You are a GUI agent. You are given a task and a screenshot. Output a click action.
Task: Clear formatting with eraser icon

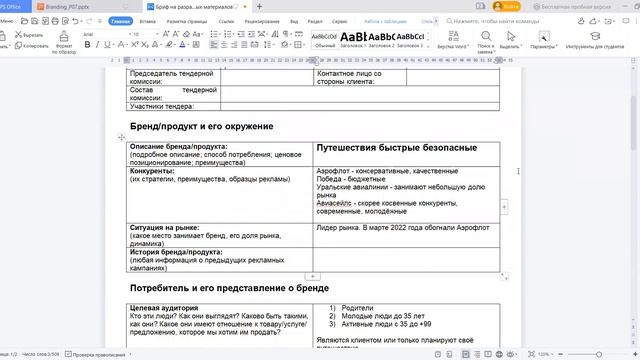186,34
